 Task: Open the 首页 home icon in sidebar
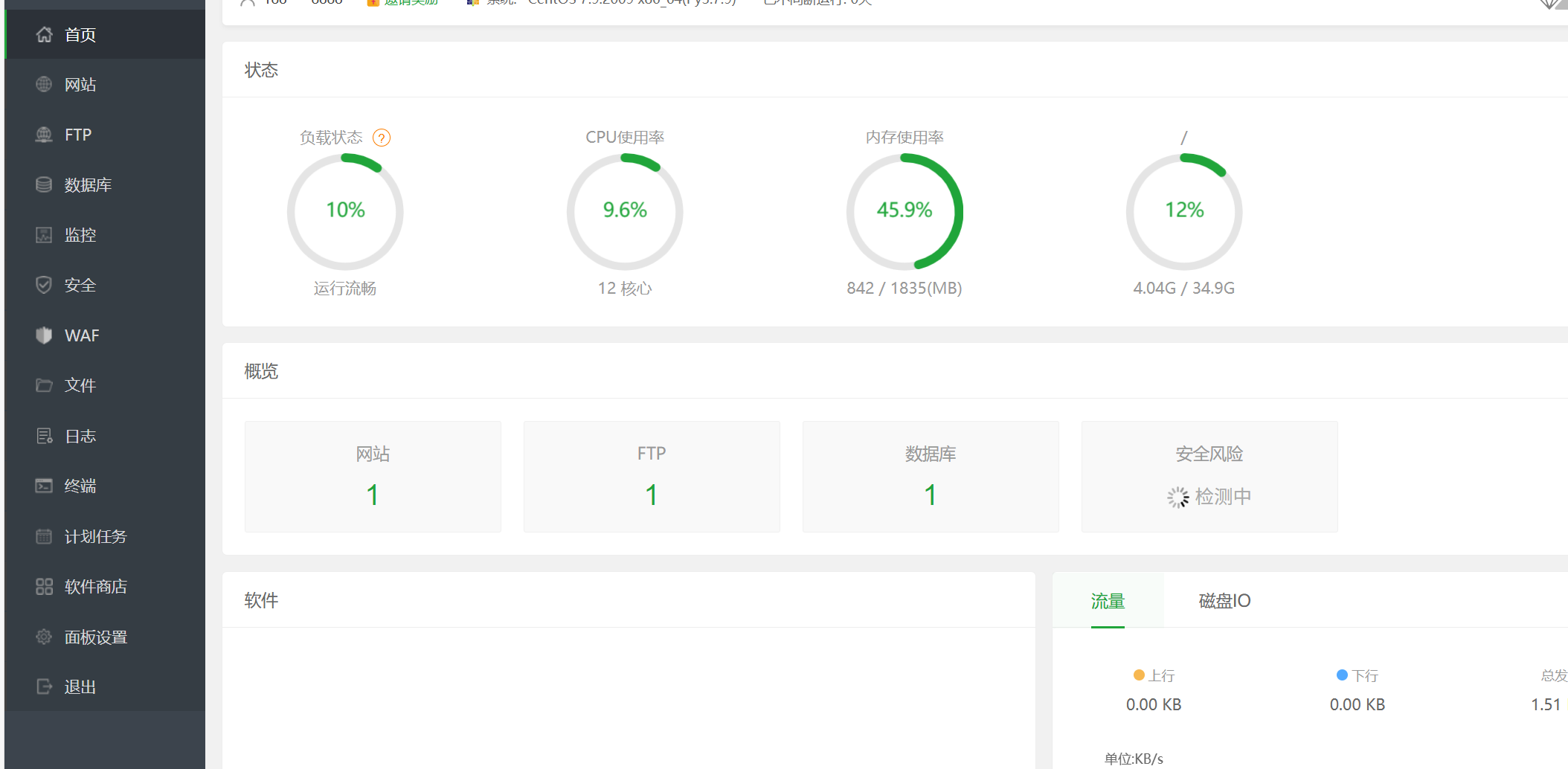[x=44, y=34]
